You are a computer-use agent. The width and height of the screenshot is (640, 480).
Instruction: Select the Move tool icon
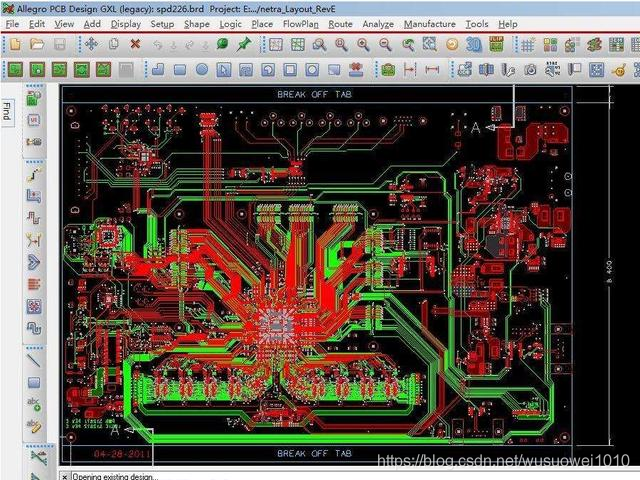click(91, 45)
